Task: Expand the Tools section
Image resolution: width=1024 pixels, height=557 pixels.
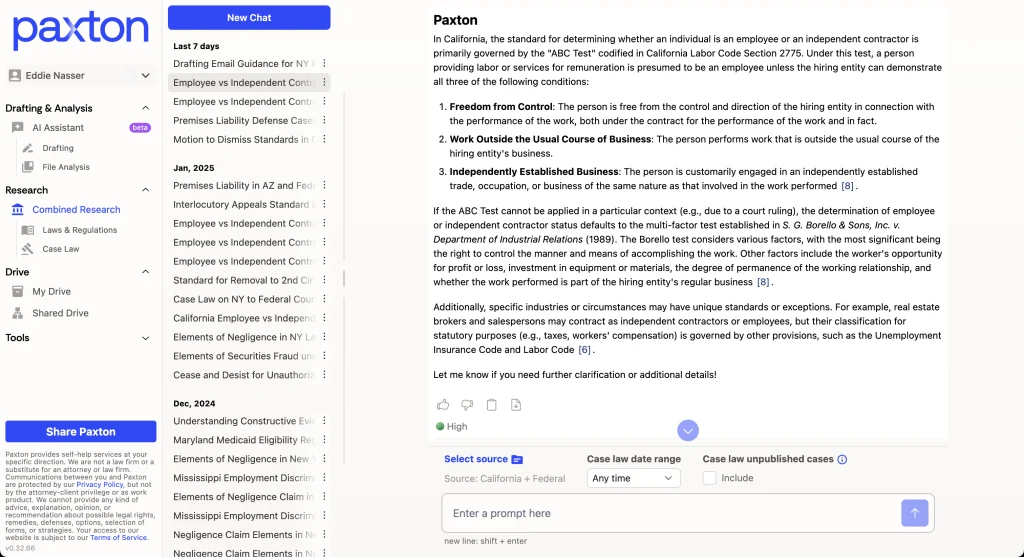Action: coord(146,338)
